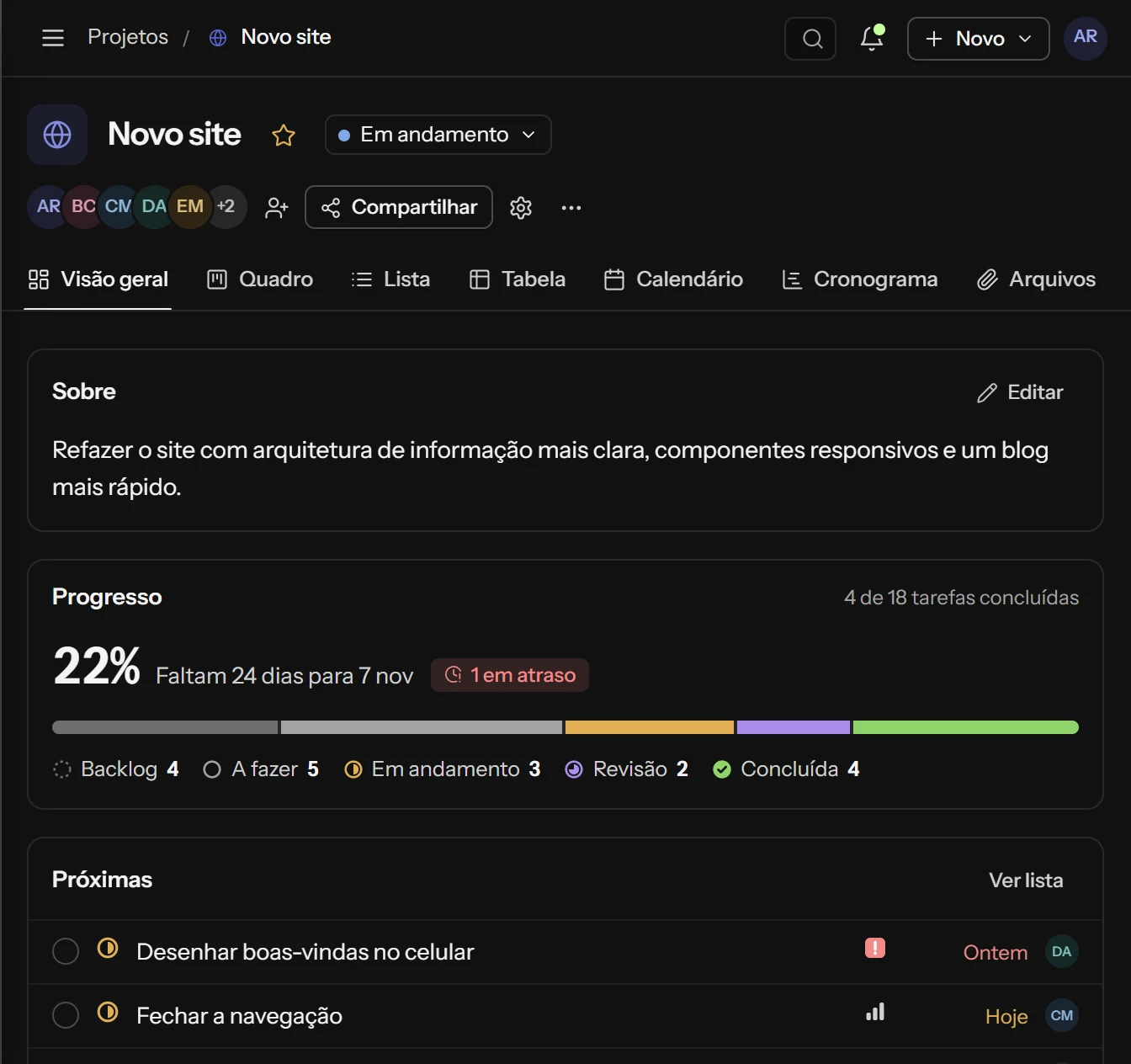Click the add member icon
The image size is (1131, 1064).
[276, 208]
